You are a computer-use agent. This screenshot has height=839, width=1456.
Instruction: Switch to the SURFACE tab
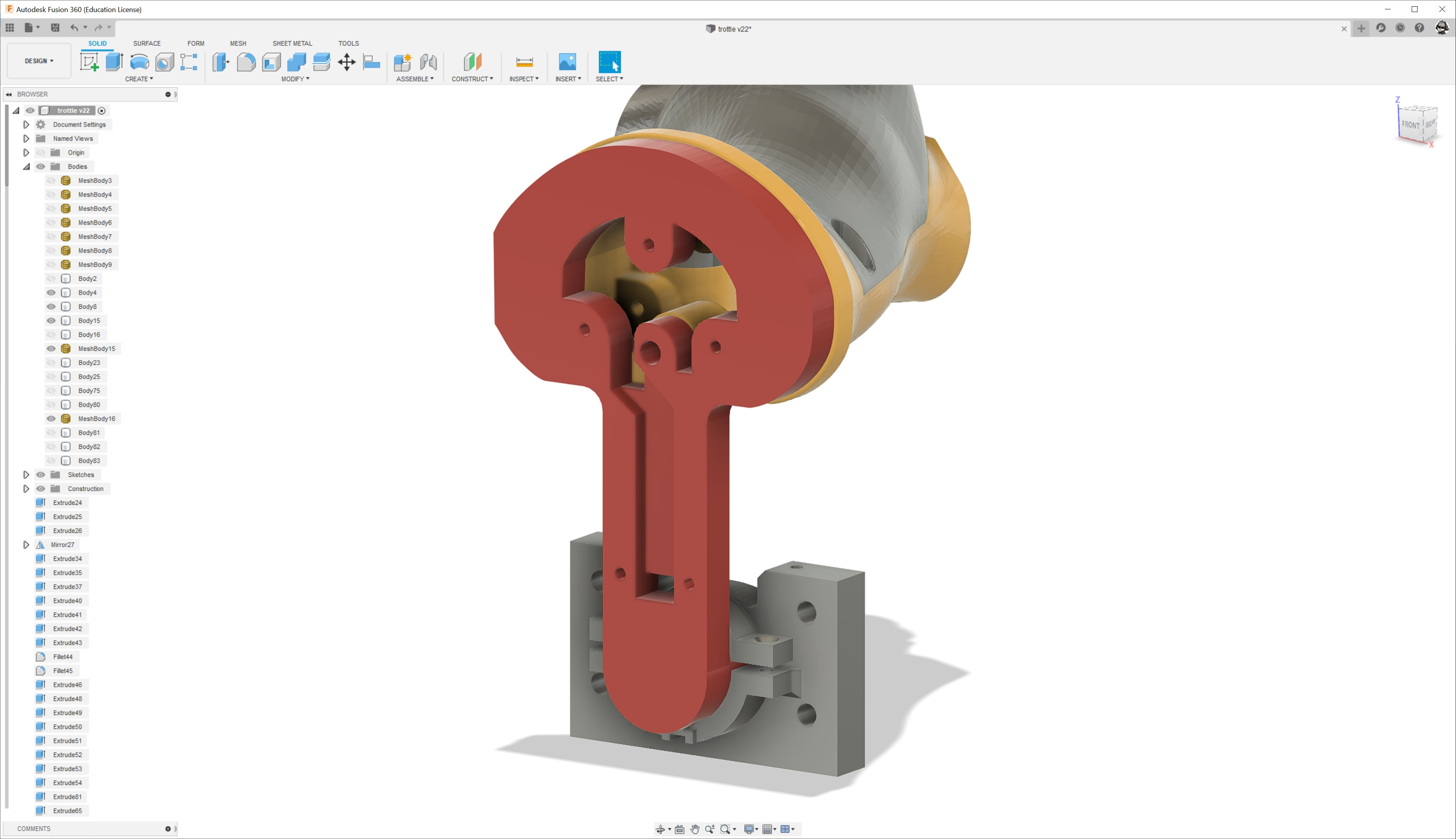click(x=147, y=43)
